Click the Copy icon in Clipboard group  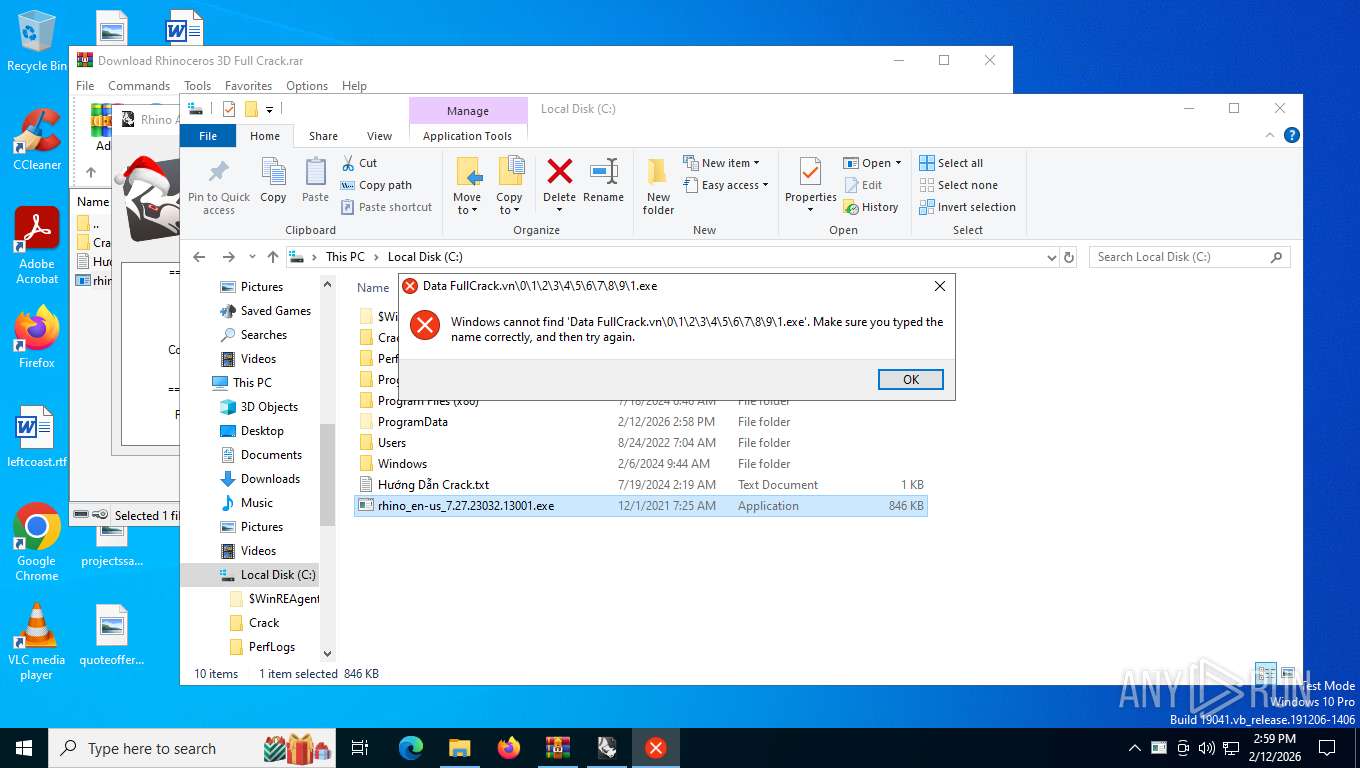[273, 172]
